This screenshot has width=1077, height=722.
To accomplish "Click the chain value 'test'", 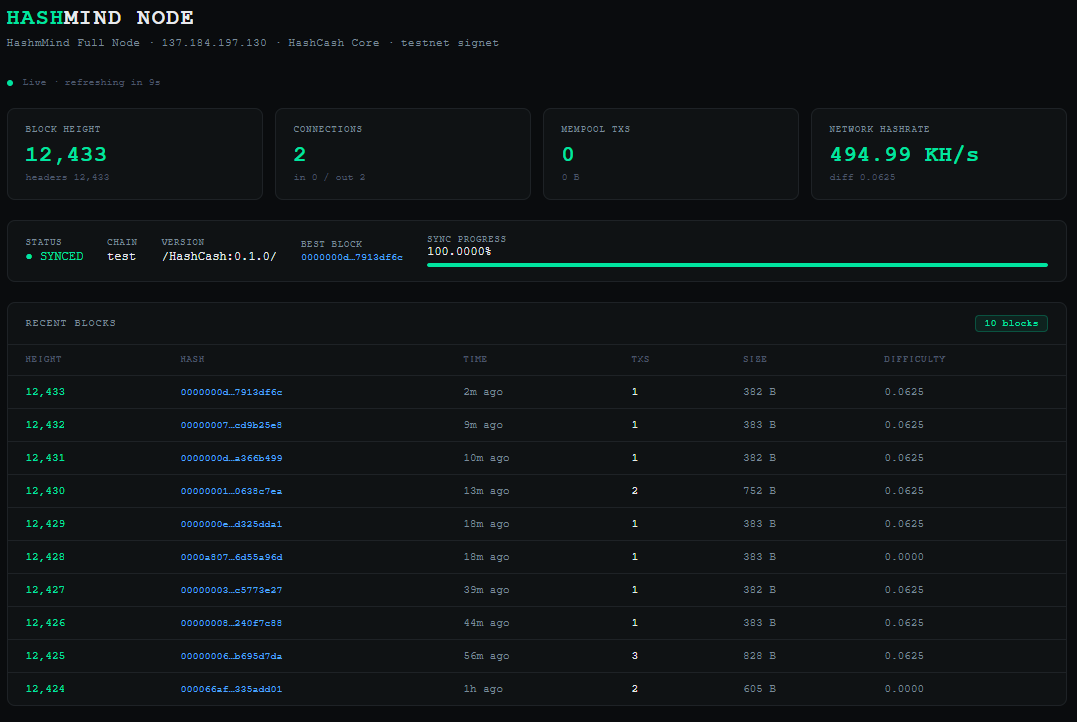I will tap(122, 256).
